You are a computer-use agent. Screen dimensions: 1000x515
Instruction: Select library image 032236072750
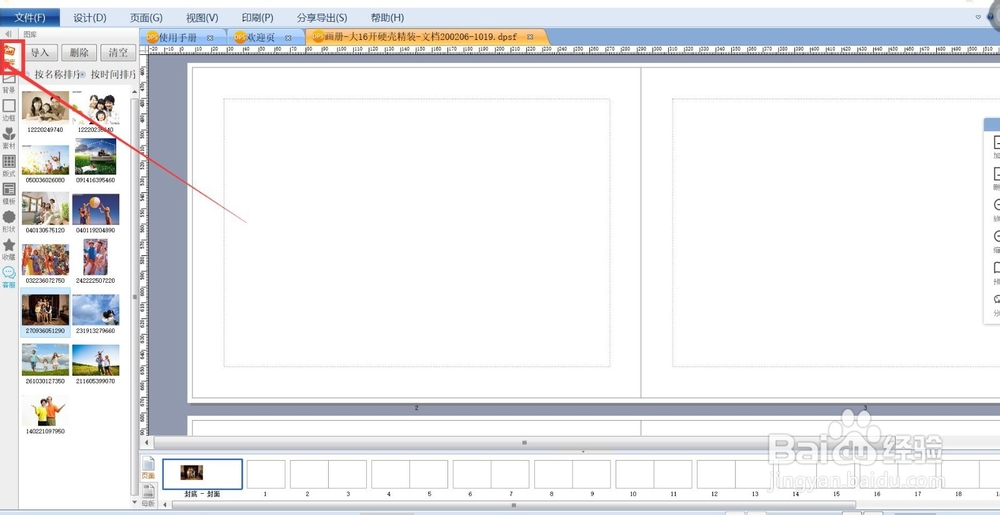tap(45, 263)
